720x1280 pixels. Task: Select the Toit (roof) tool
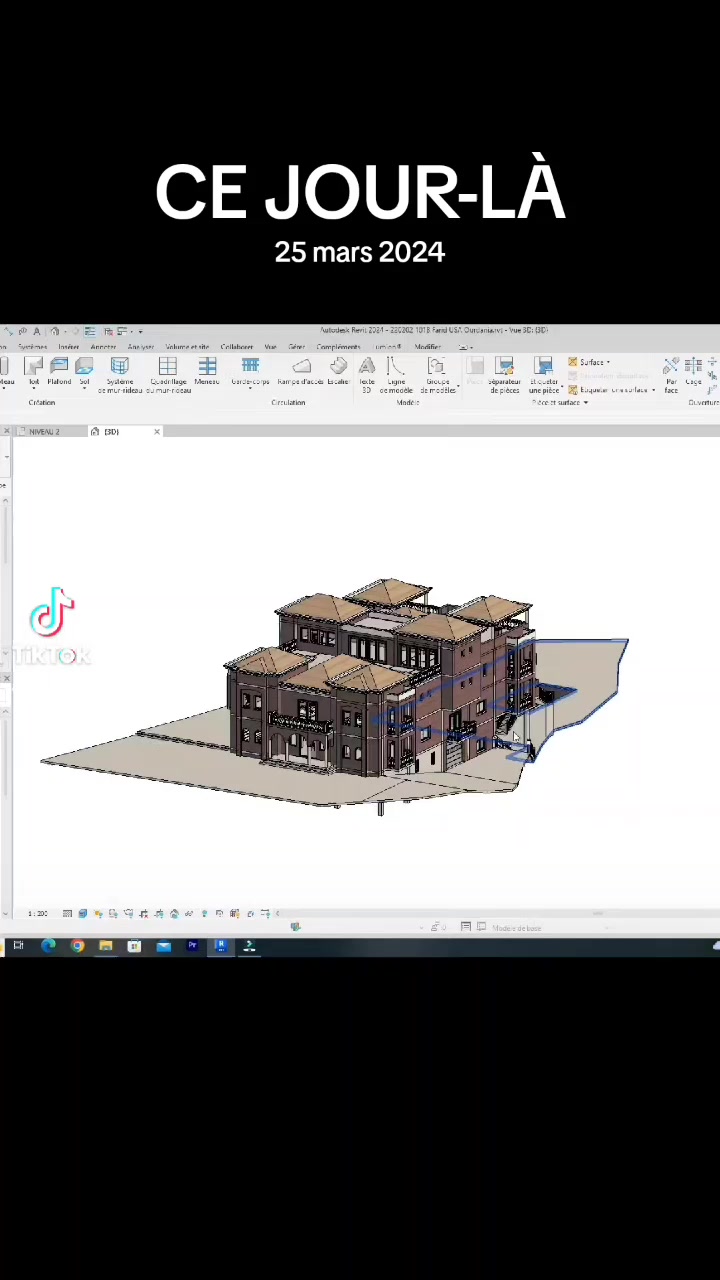click(34, 371)
